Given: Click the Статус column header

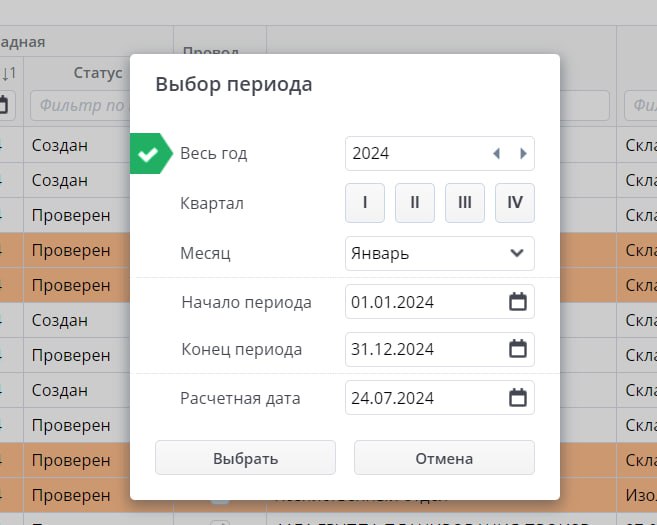Looking at the screenshot, I should point(98,73).
